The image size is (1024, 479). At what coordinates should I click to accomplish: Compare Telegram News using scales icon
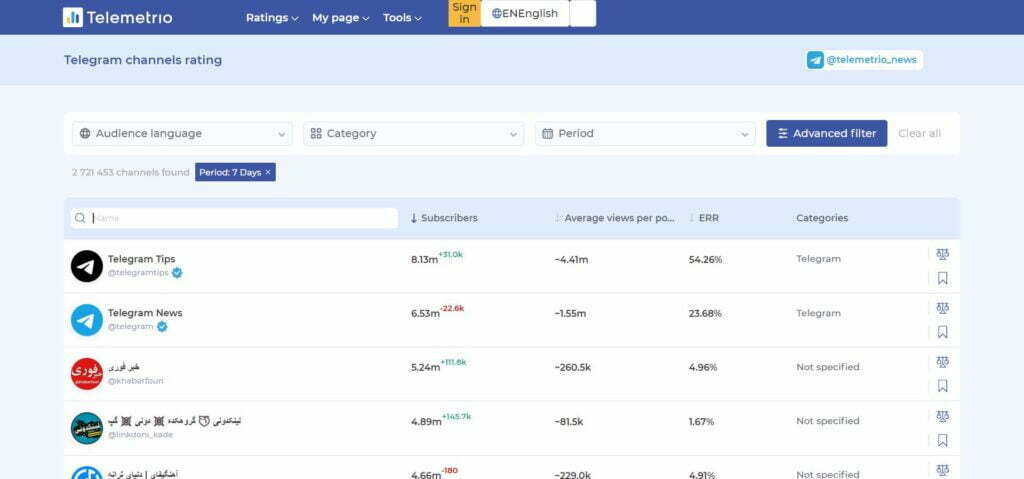tap(942, 308)
